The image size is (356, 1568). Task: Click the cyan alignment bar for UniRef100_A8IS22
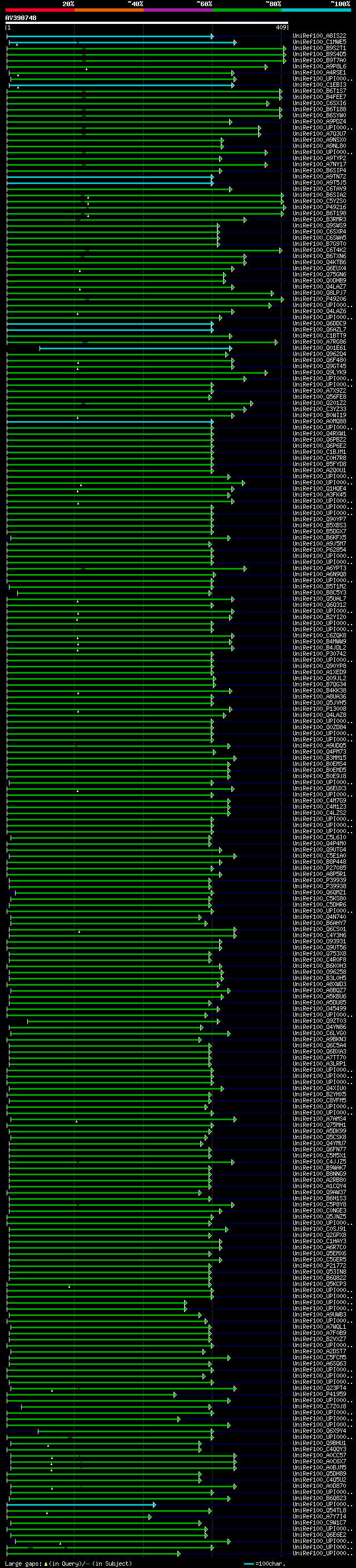(x=110, y=36)
